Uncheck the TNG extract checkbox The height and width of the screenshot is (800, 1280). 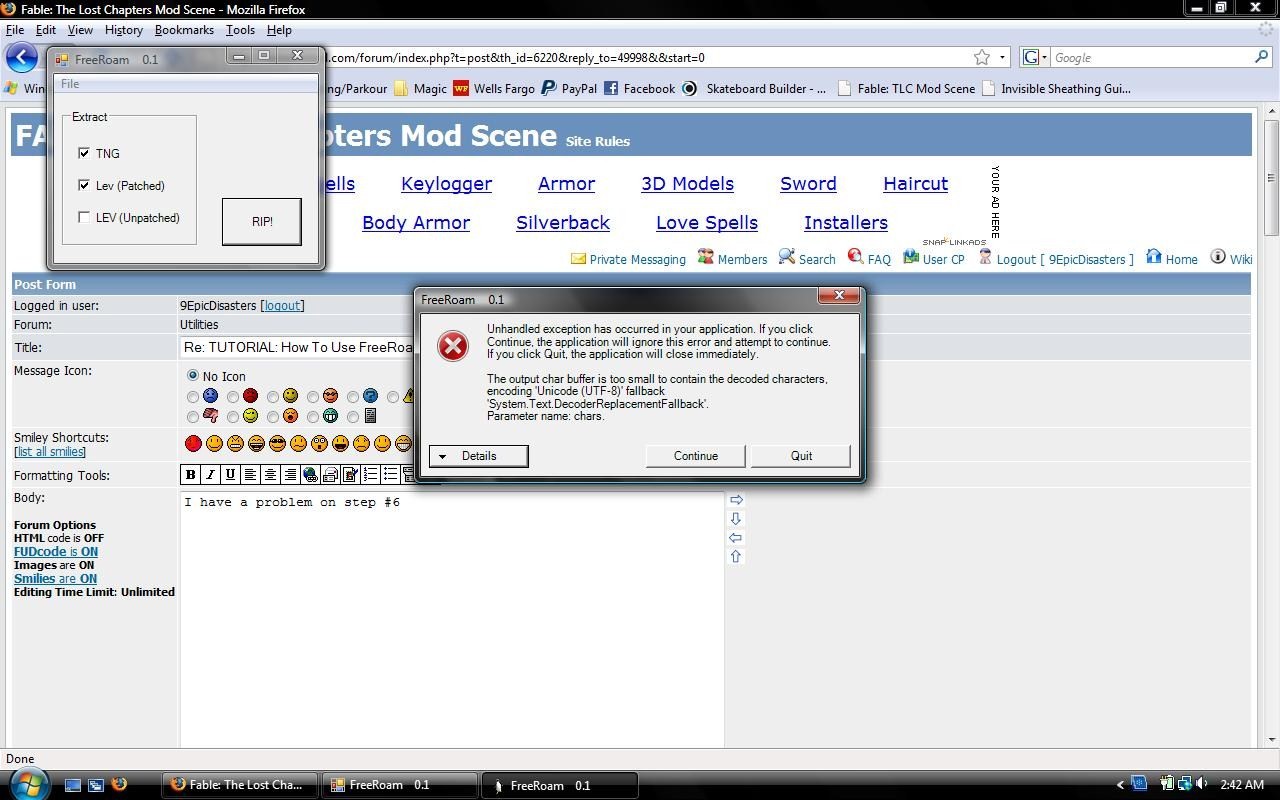point(84,153)
